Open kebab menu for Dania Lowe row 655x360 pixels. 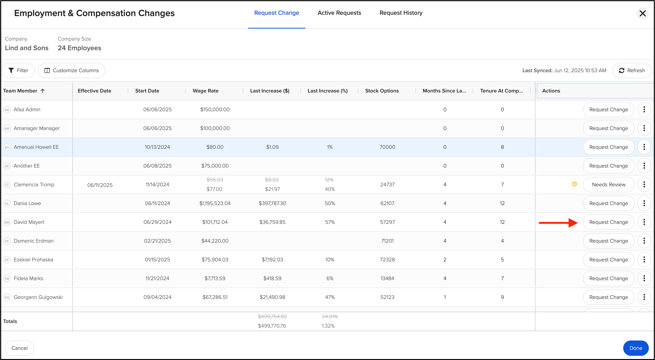(644, 203)
